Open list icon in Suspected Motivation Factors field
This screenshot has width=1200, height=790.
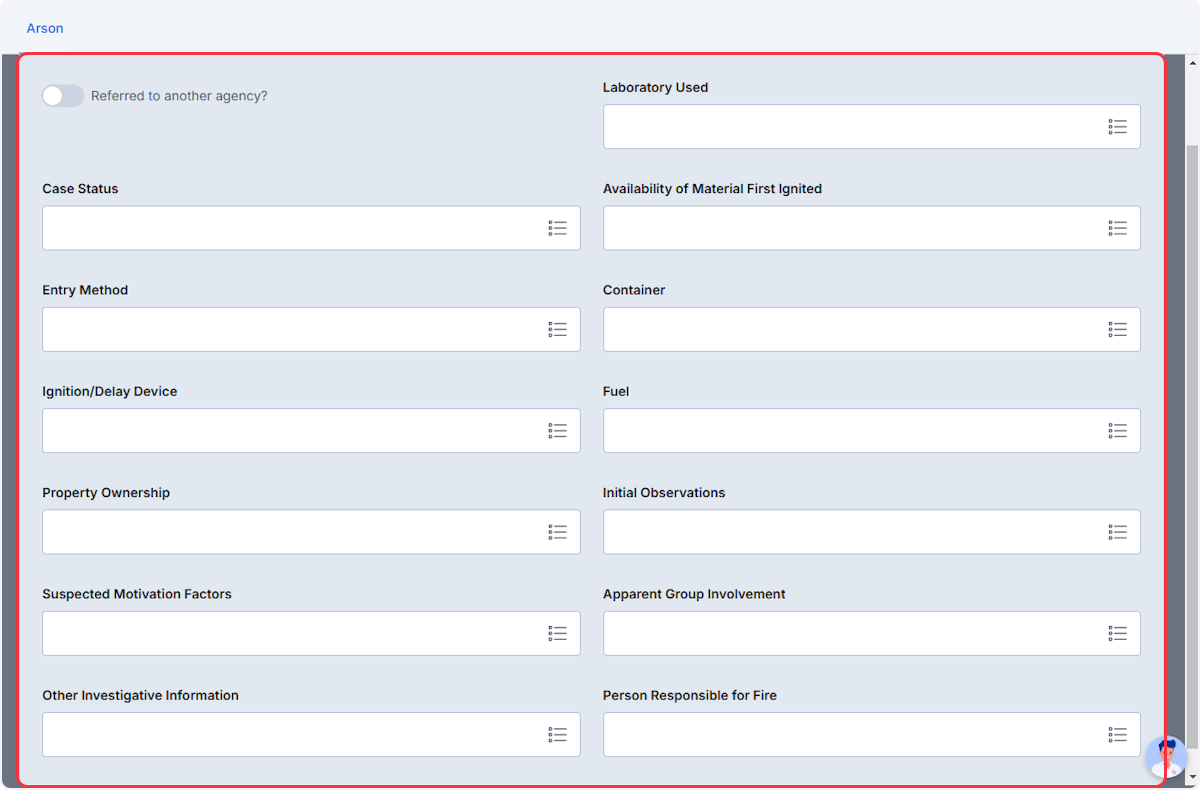point(557,633)
